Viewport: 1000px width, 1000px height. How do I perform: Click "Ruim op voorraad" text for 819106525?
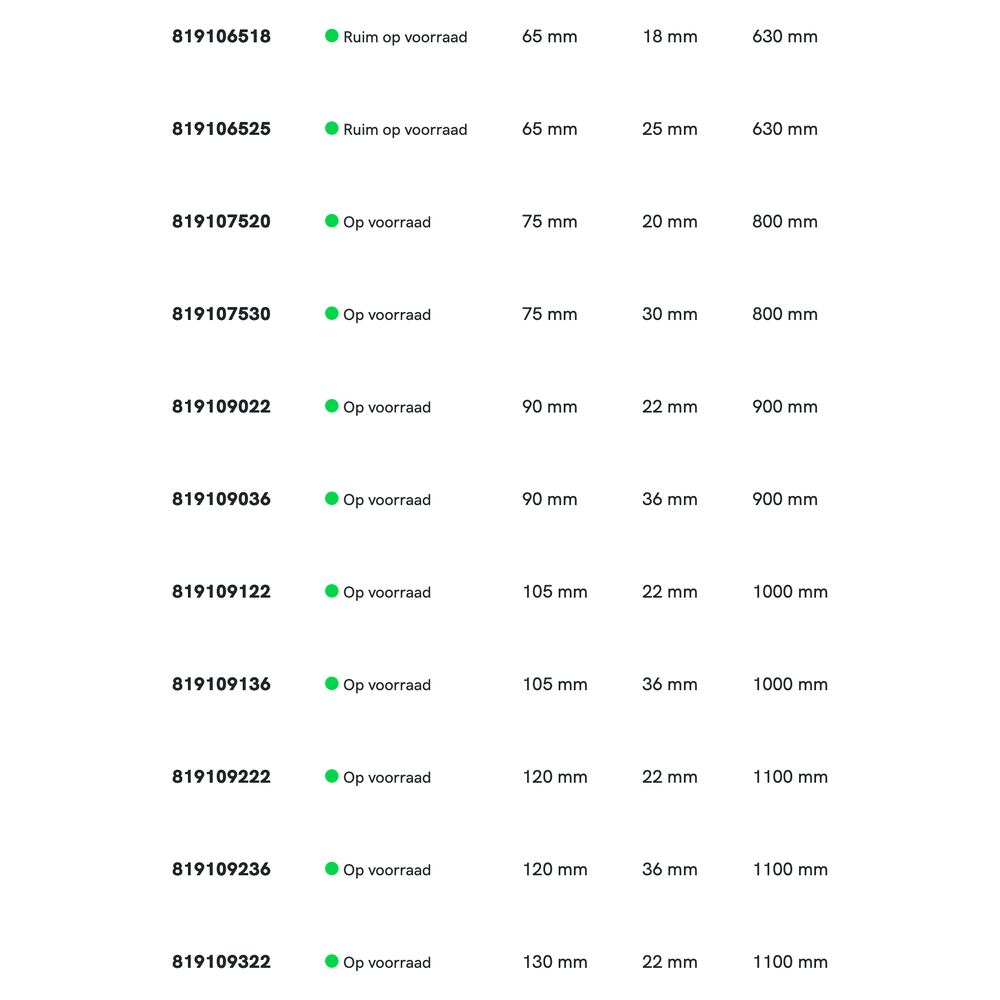405,130
